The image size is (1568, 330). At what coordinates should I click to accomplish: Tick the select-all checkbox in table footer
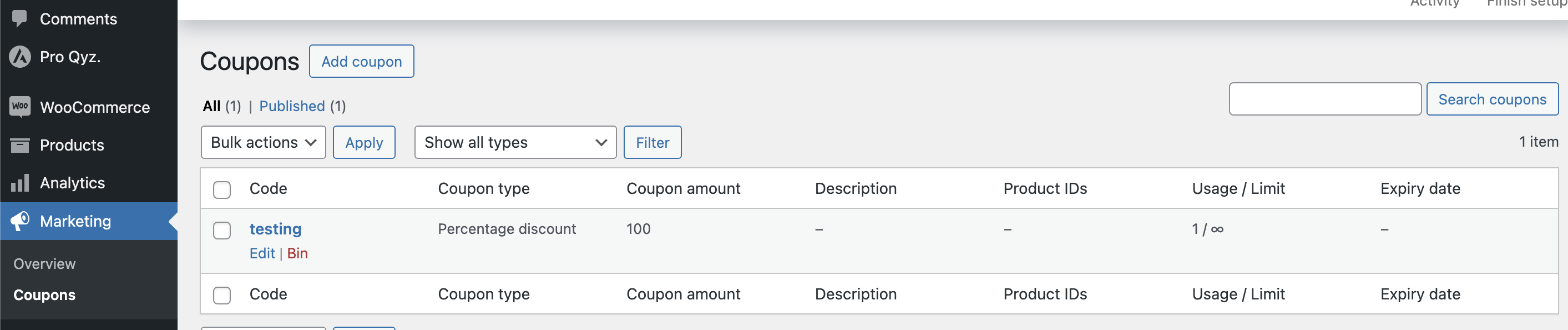tap(222, 295)
